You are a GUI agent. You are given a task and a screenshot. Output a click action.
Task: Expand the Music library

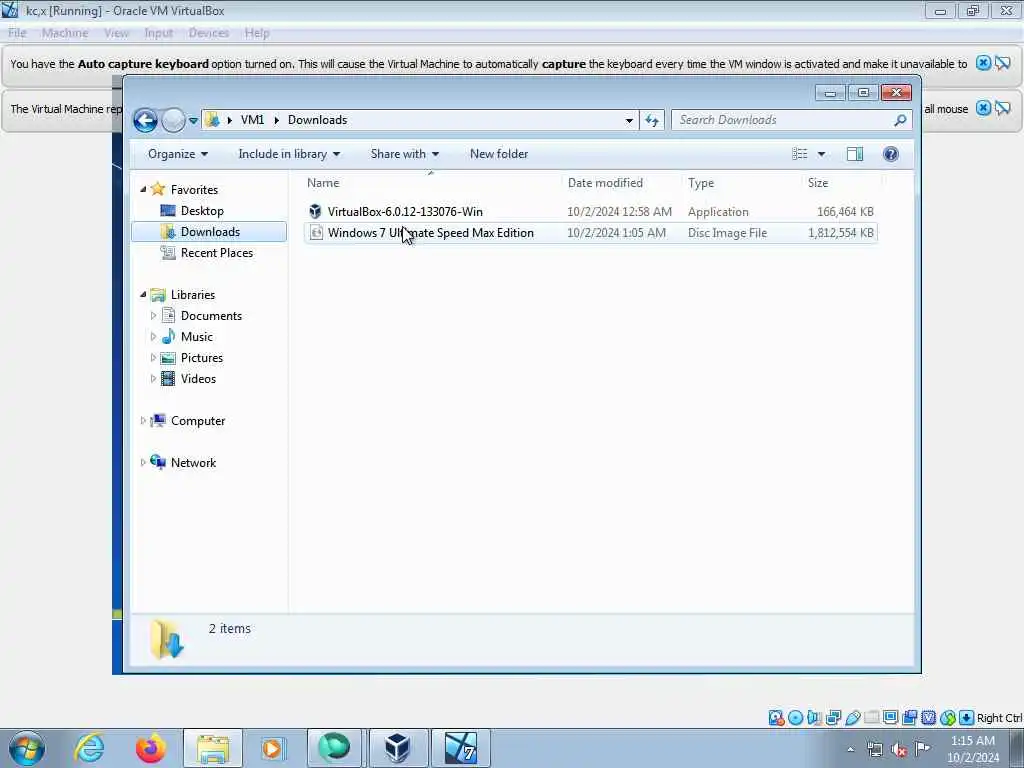[x=153, y=337]
